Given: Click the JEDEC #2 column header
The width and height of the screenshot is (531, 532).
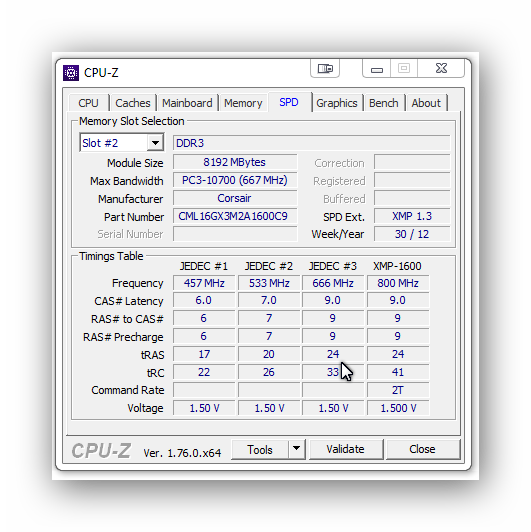Looking at the screenshot, I should 269,266.
